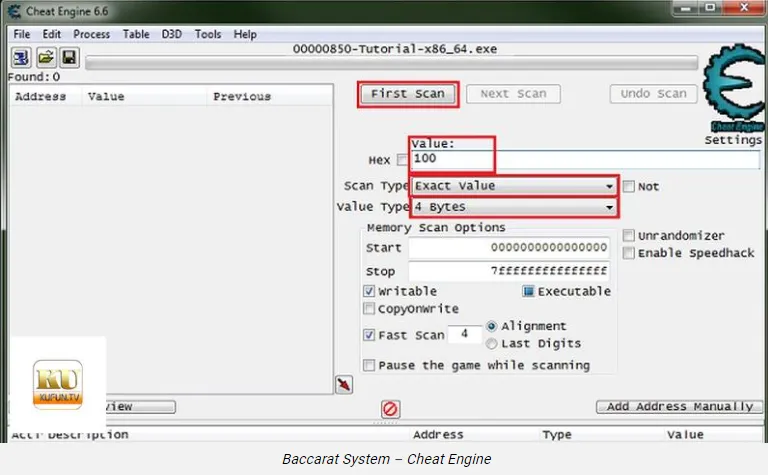Click the Stop address field

pyautogui.click(x=509, y=271)
